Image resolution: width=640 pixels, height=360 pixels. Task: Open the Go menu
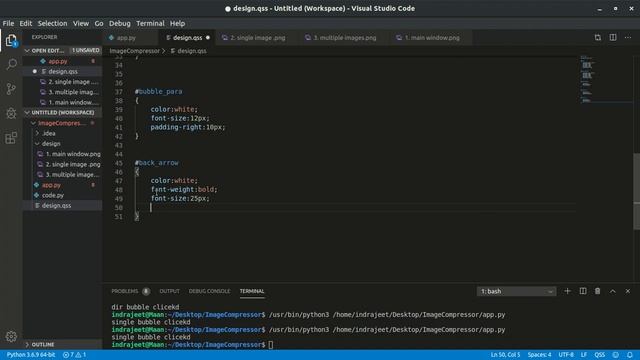click(x=99, y=23)
